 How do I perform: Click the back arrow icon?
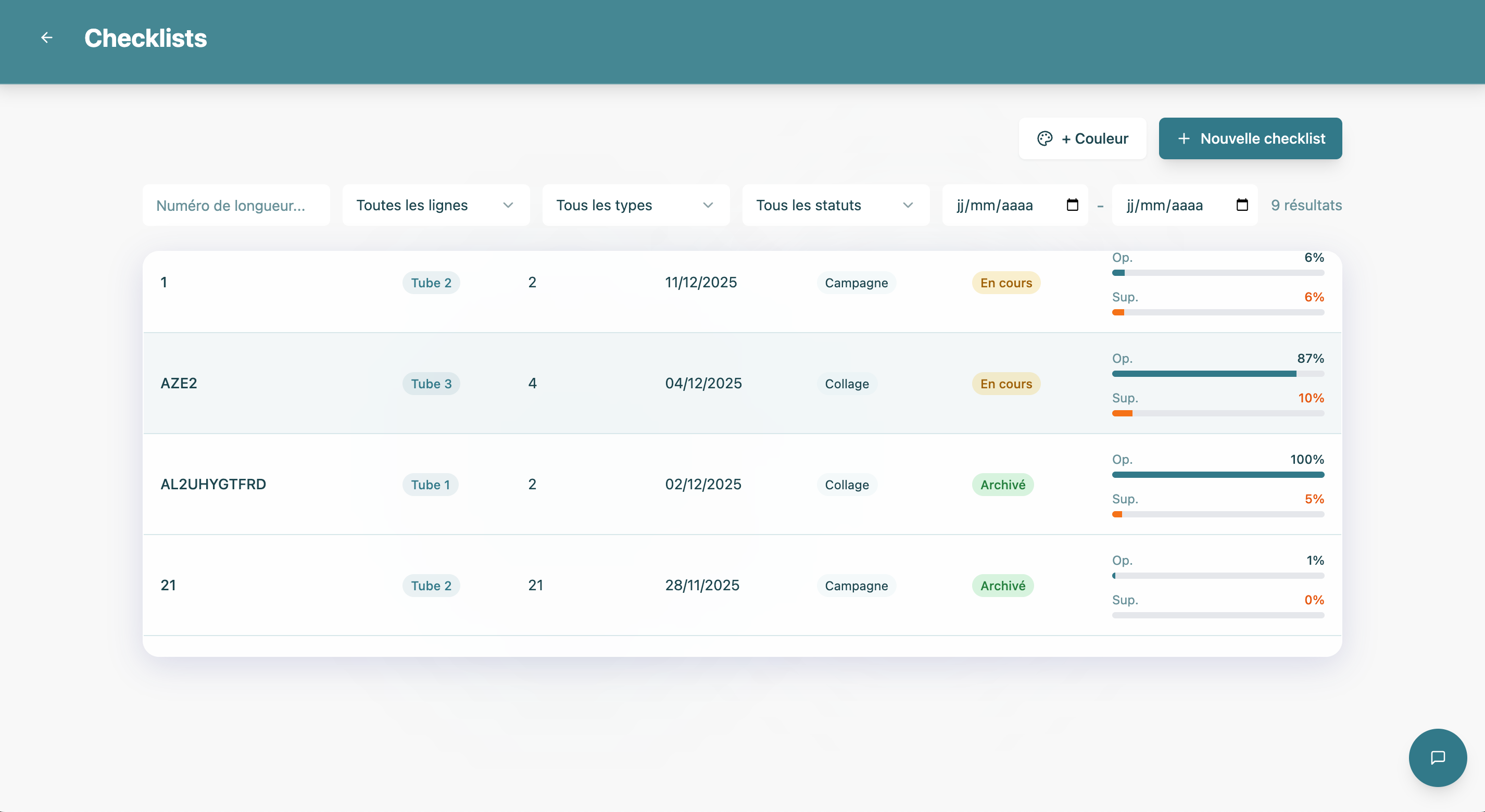click(x=47, y=38)
